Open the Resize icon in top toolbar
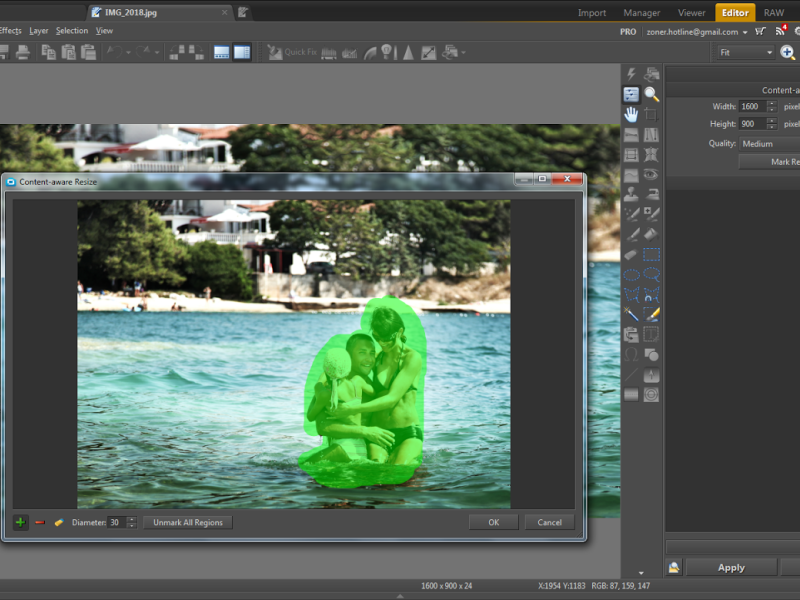The image size is (800, 600). tap(428, 52)
